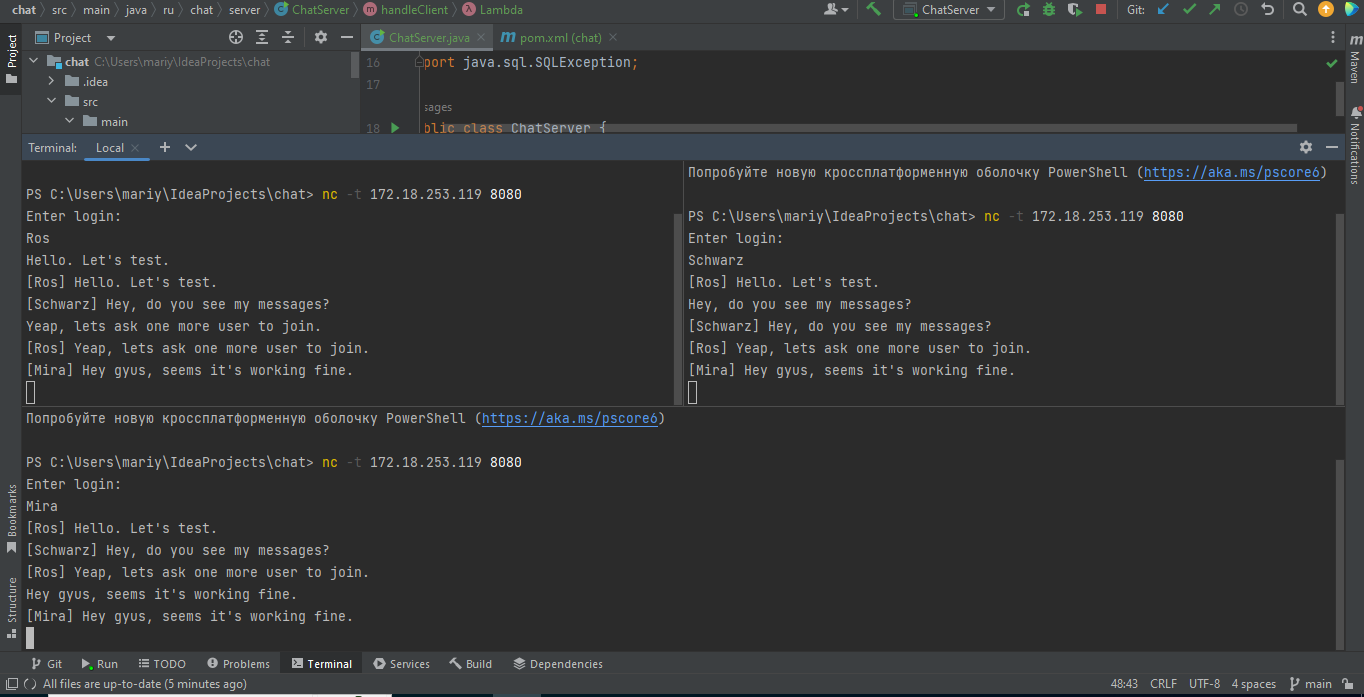Open the TODO tool window
Screen dimensions: 1364x697
[x=162, y=663]
